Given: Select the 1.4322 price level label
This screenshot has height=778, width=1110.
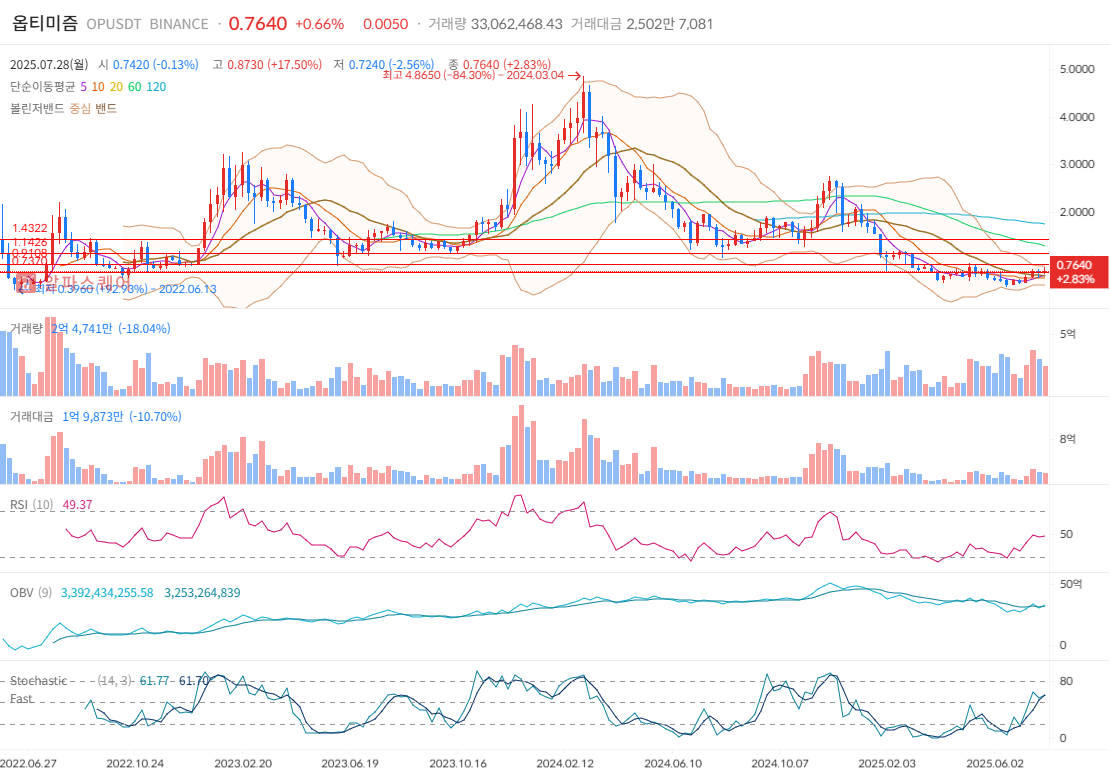Looking at the screenshot, I should pos(30,228).
